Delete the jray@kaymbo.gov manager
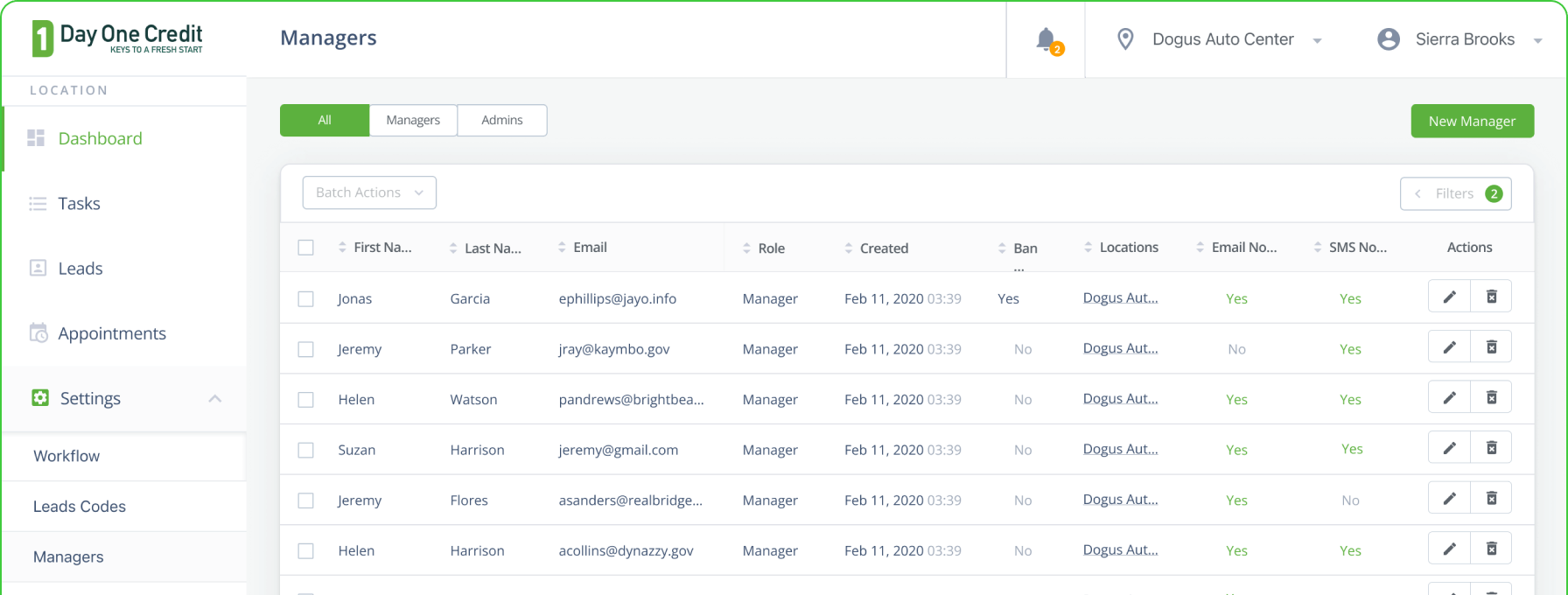 click(1491, 347)
